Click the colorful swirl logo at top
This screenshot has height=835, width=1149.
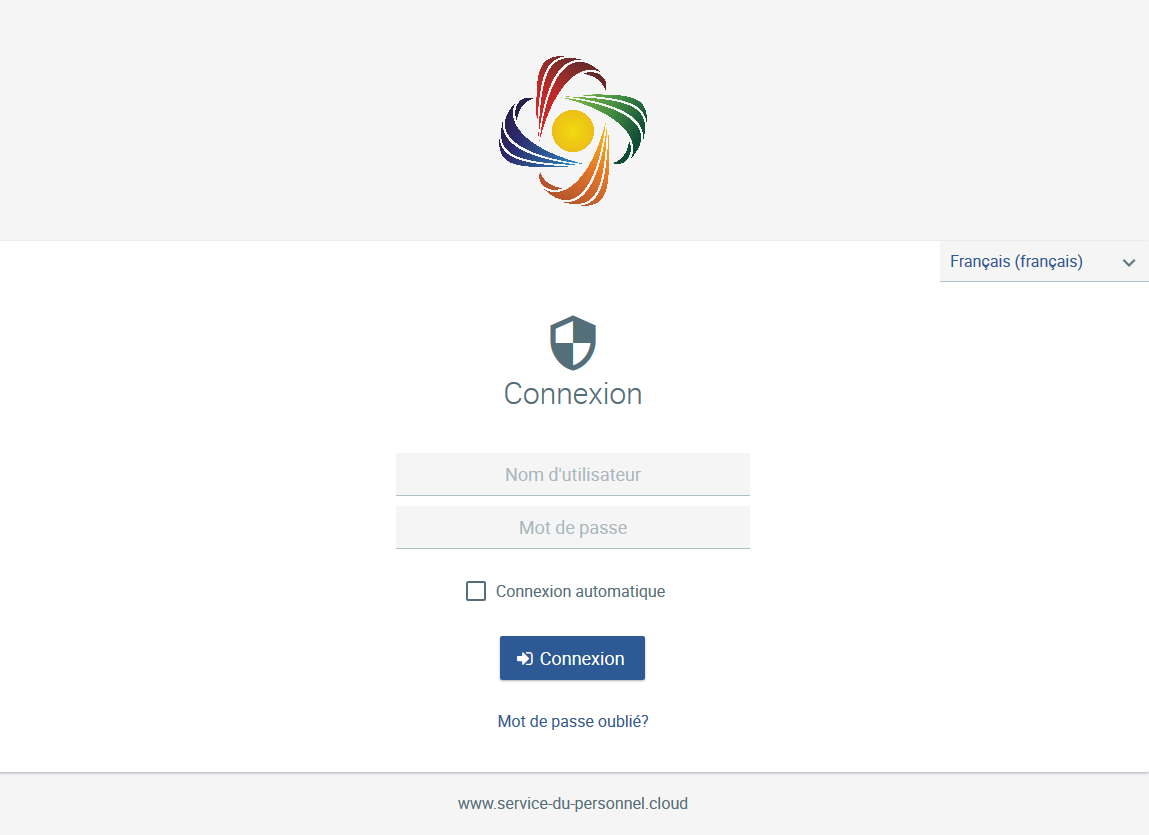pyautogui.click(x=572, y=130)
